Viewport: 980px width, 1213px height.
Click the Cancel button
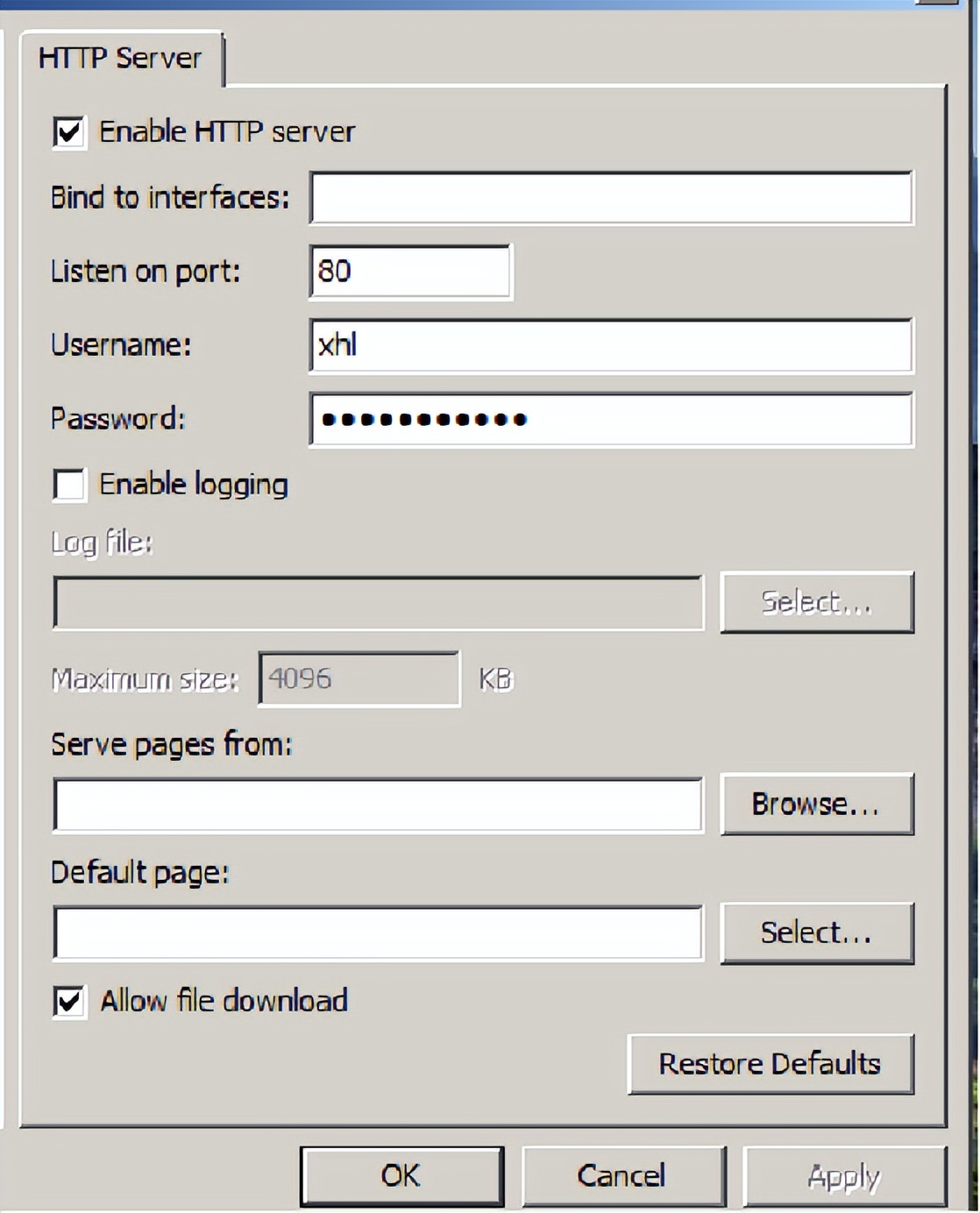point(622,1176)
